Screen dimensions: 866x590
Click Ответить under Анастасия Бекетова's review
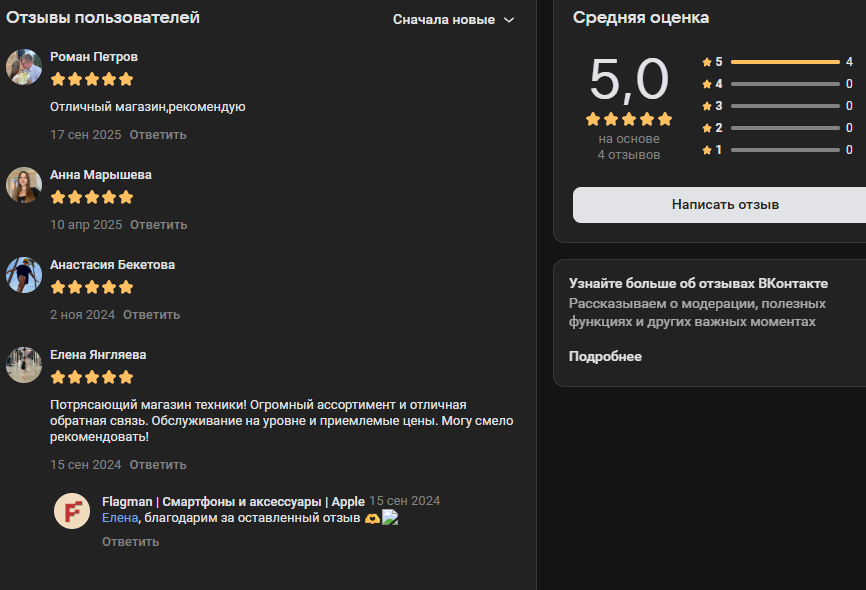[151, 315]
